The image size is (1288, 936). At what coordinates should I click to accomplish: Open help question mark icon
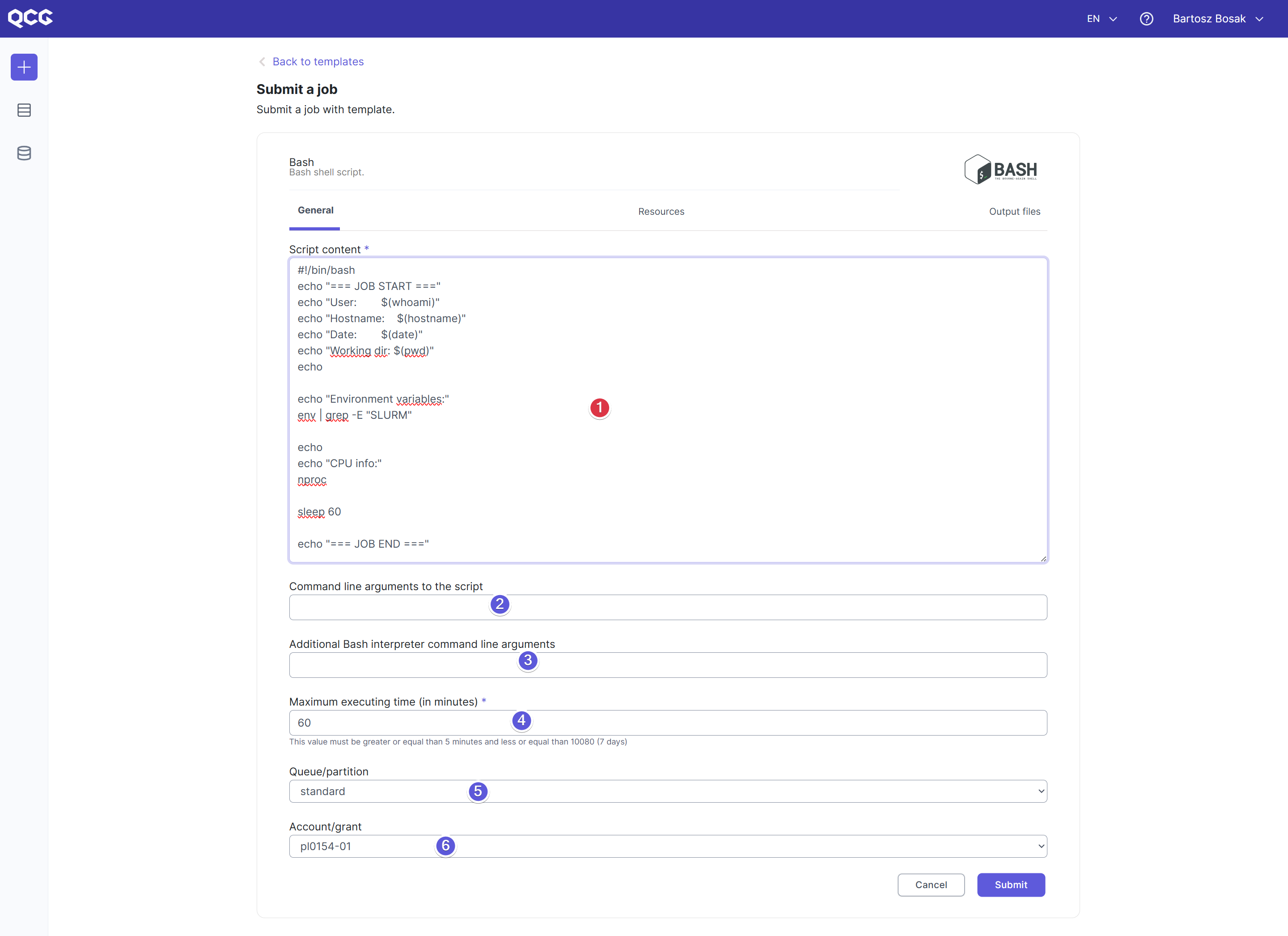click(1146, 19)
